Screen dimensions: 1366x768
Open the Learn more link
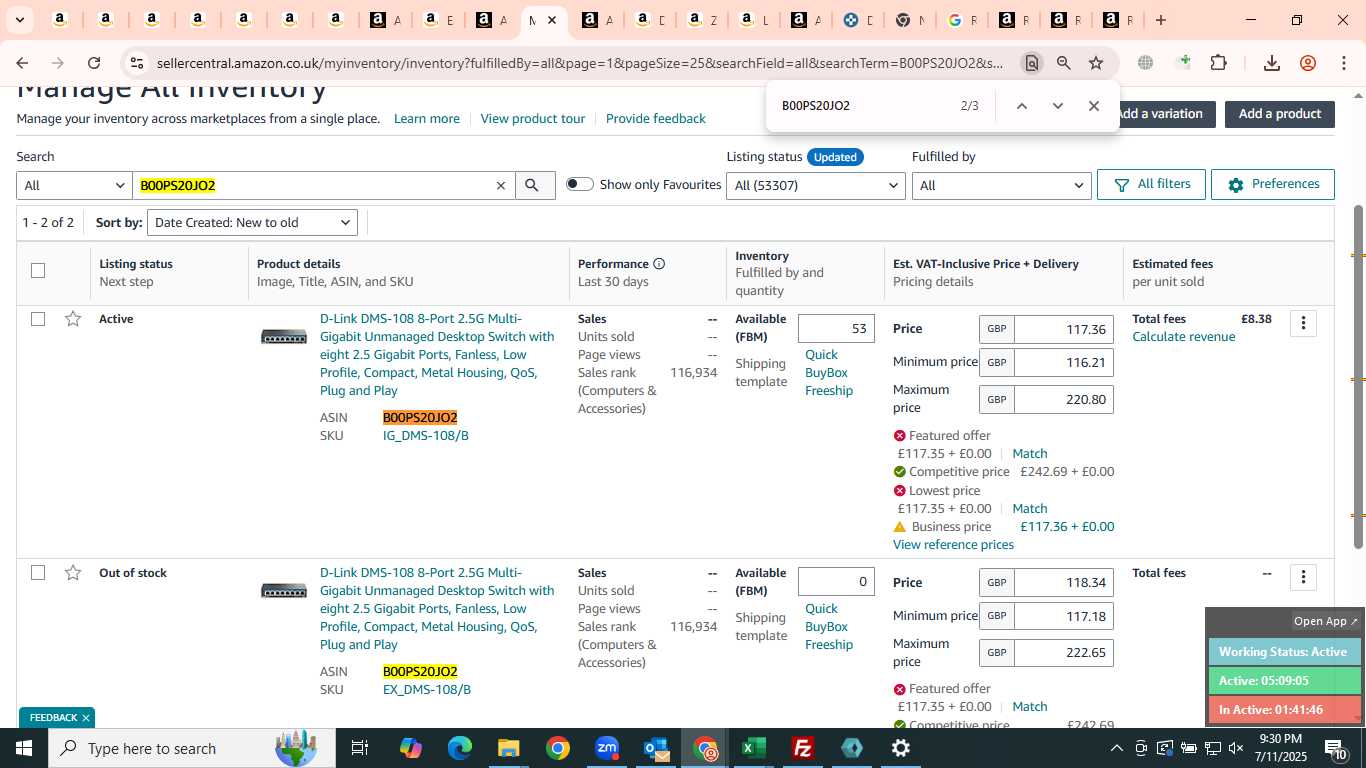[427, 118]
